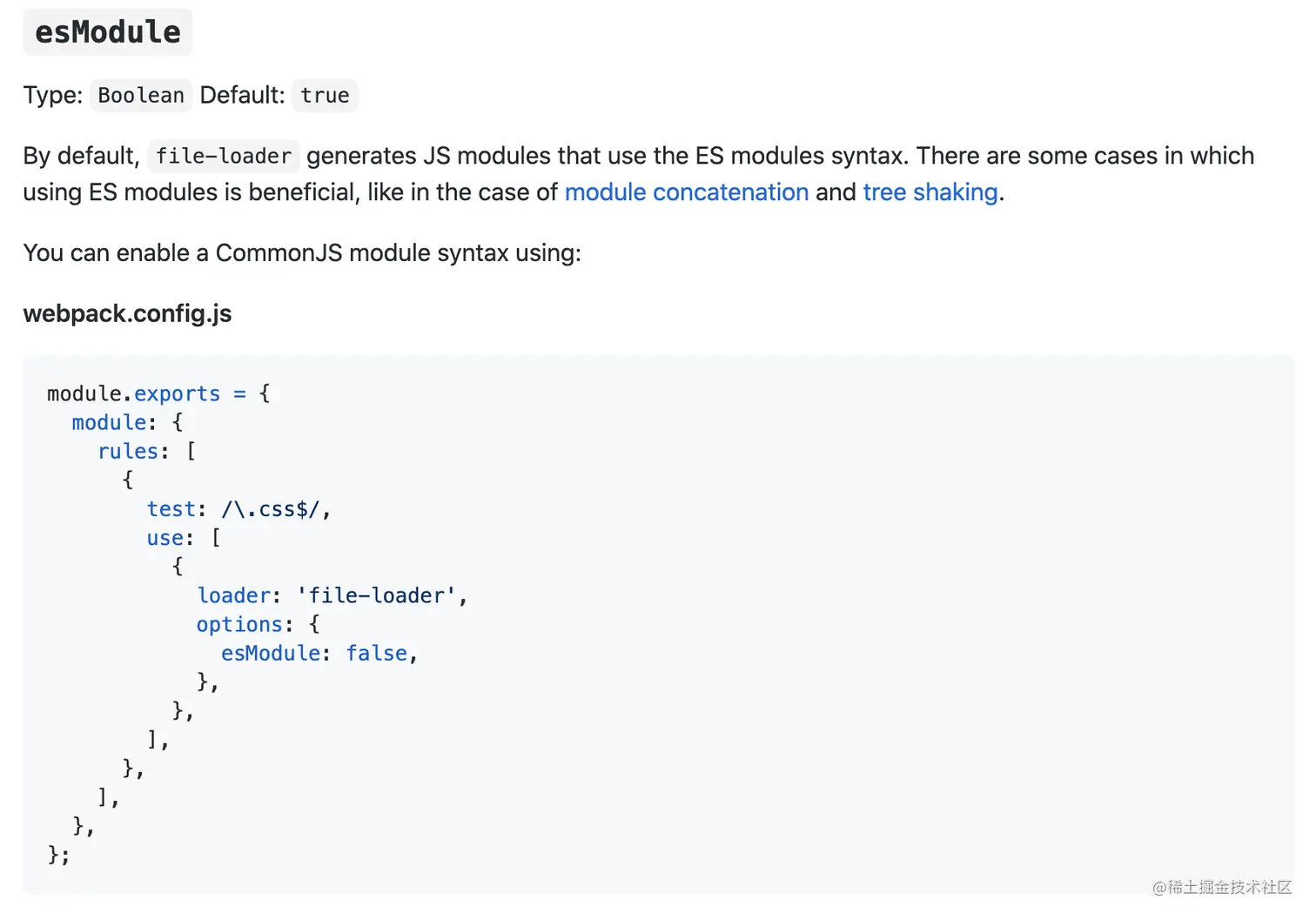The image size is (1316, 920).
Task: Click the false value in code
Action: [x=376, y=654]
